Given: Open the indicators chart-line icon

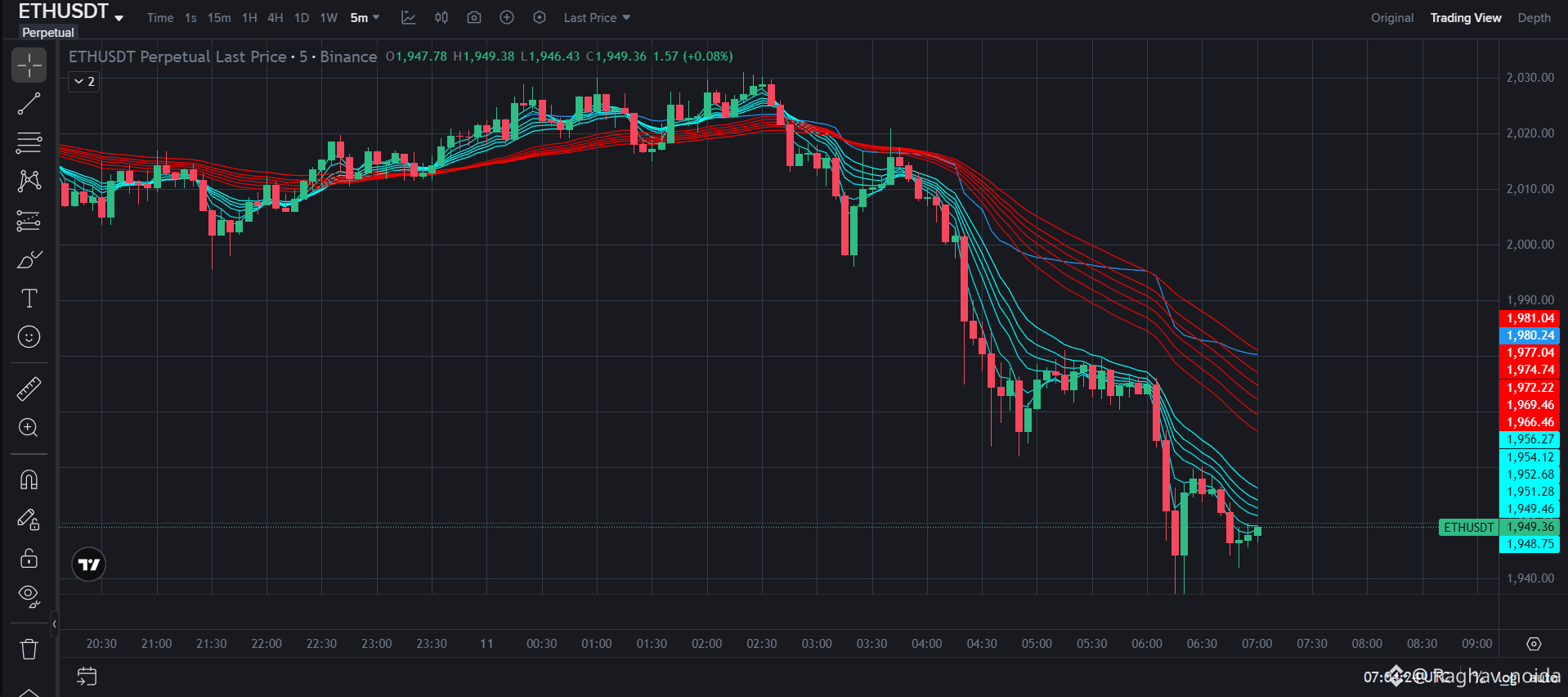Looking at the screenshot, I should click(x=409, y=17).
